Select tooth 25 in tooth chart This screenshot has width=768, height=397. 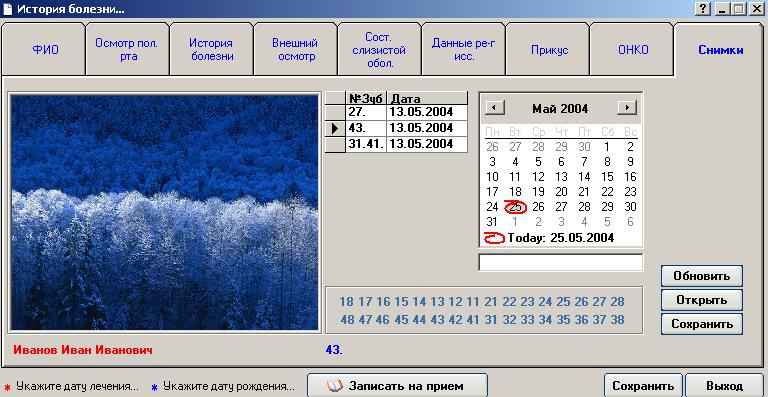[563, 302]
